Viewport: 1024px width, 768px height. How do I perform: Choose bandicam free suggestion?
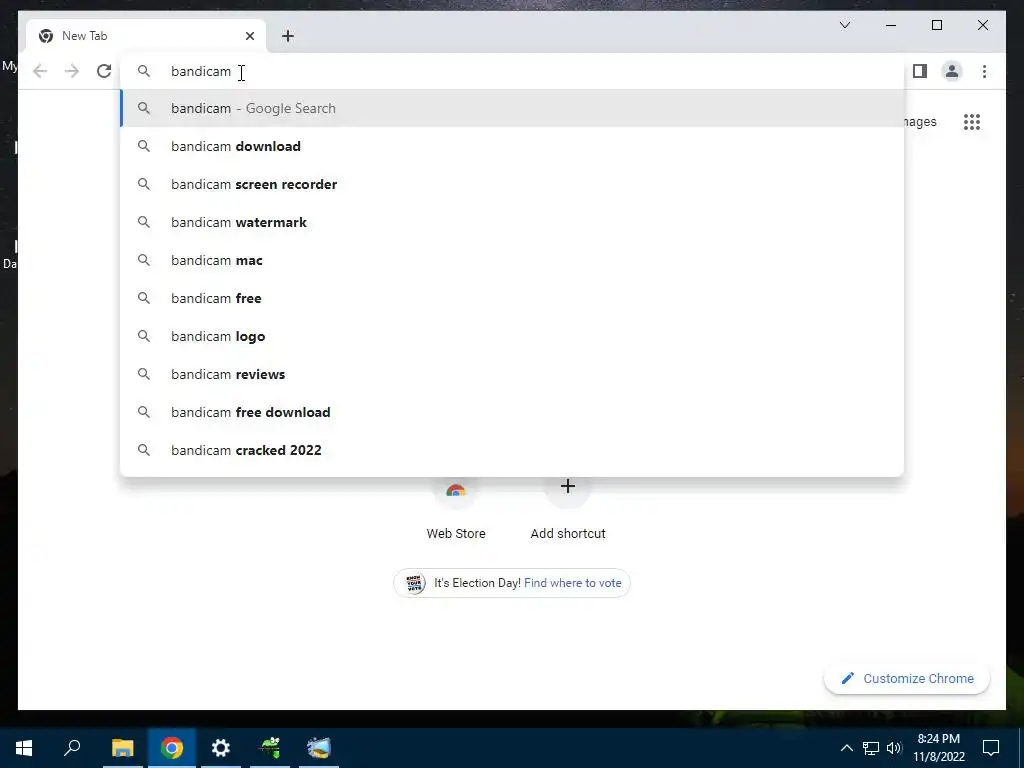[512, 298]
